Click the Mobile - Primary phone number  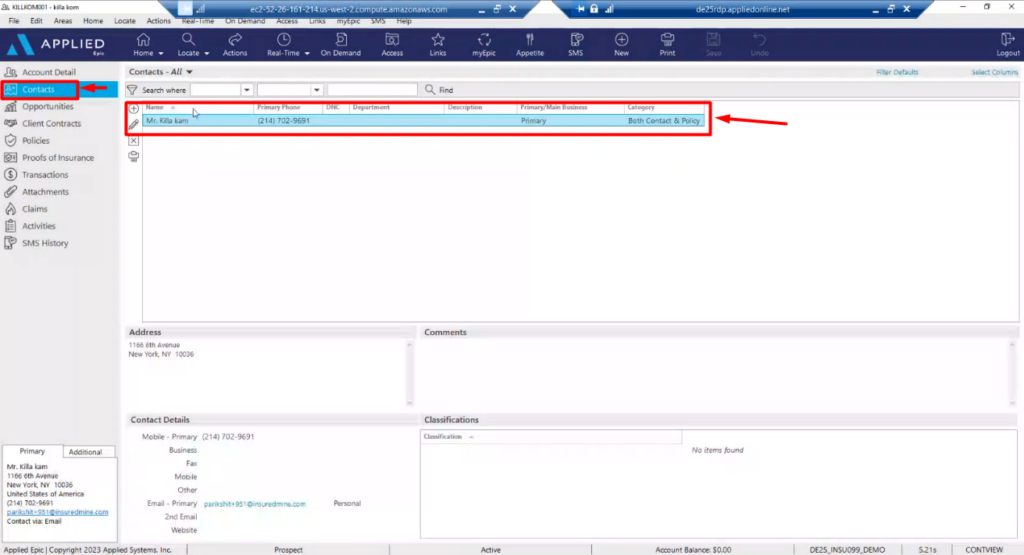point(228,437)
